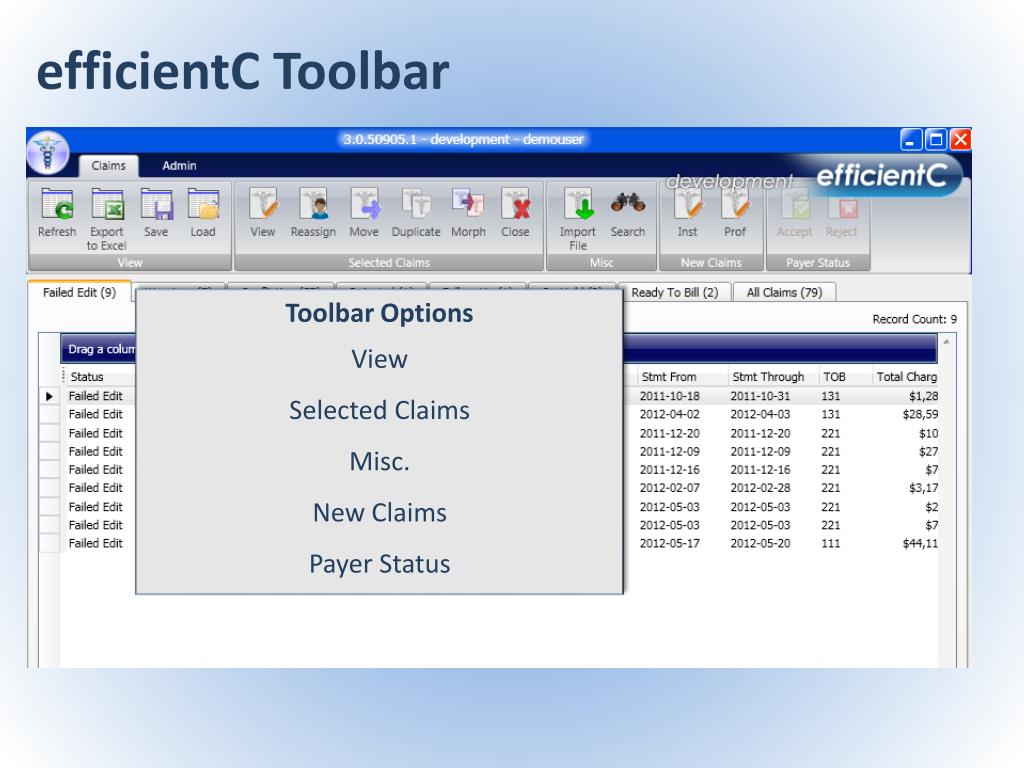Image resolution: width=1024 pixels, height=768 pixels.
Task: Maximize the efficientC window
Action: tap(936, 140)
